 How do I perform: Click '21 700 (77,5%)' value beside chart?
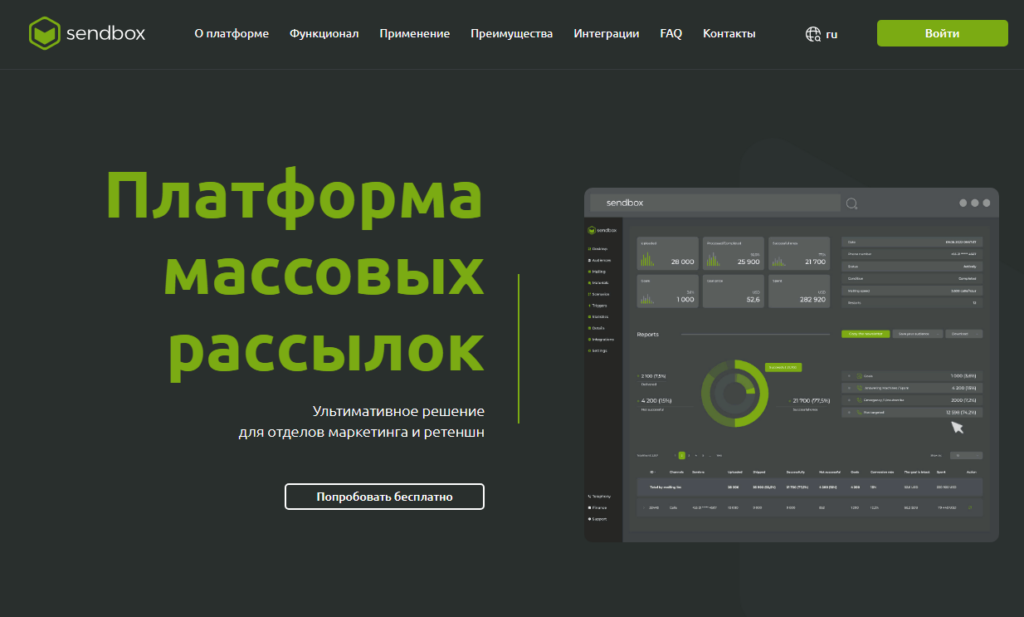pos(811,401)
